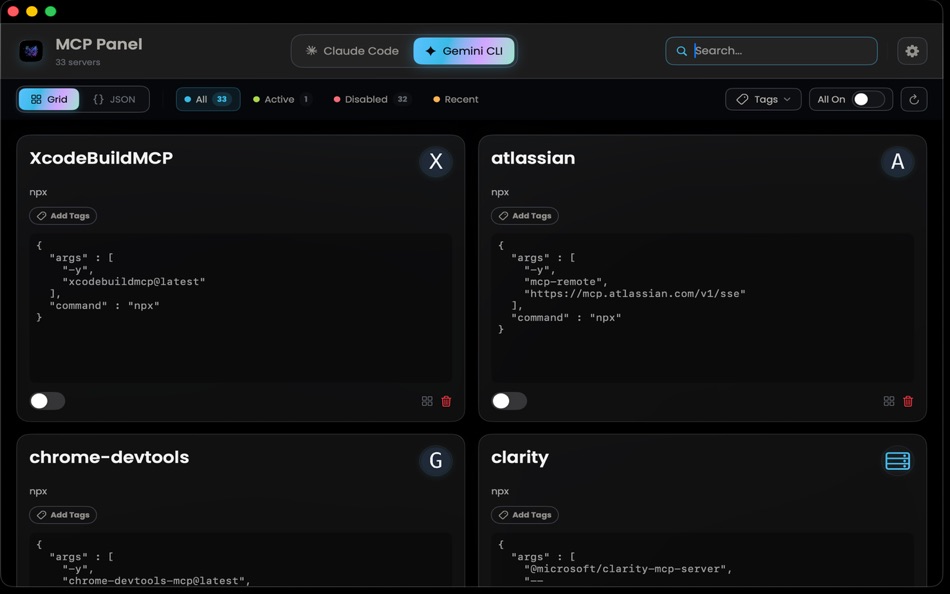Open the Tags dropdown filter
The image size is (950, 594).
point(763,99)
